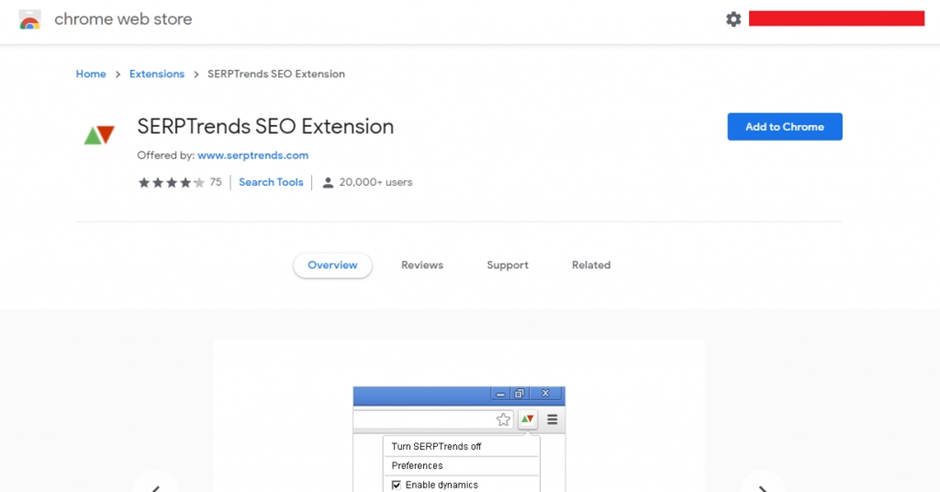Switch to the Reviews tab

click(422, 265)
